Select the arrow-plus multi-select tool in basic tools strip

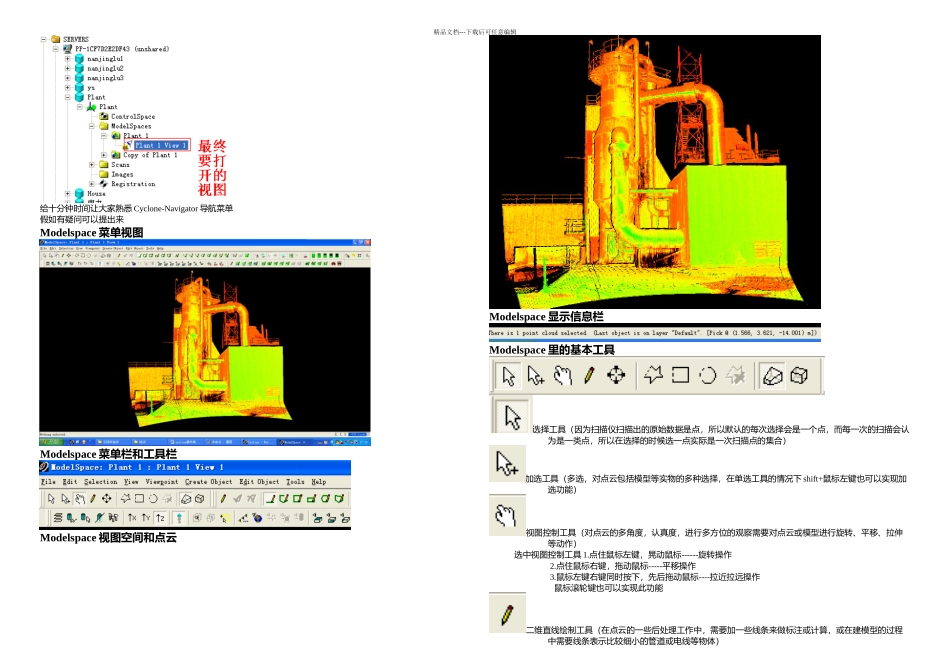coord(536,376)
